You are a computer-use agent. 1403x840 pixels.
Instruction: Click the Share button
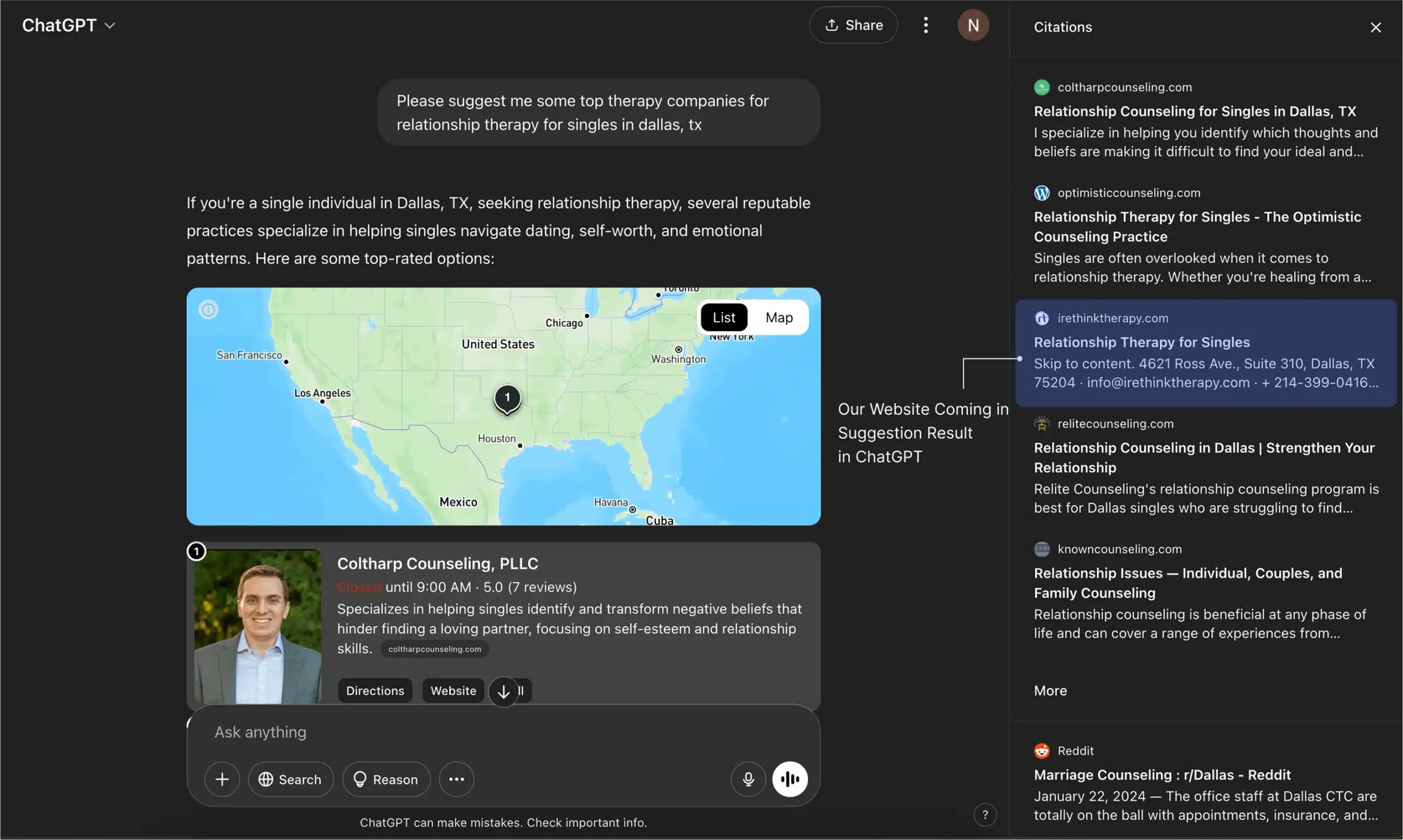coord(853,25)
